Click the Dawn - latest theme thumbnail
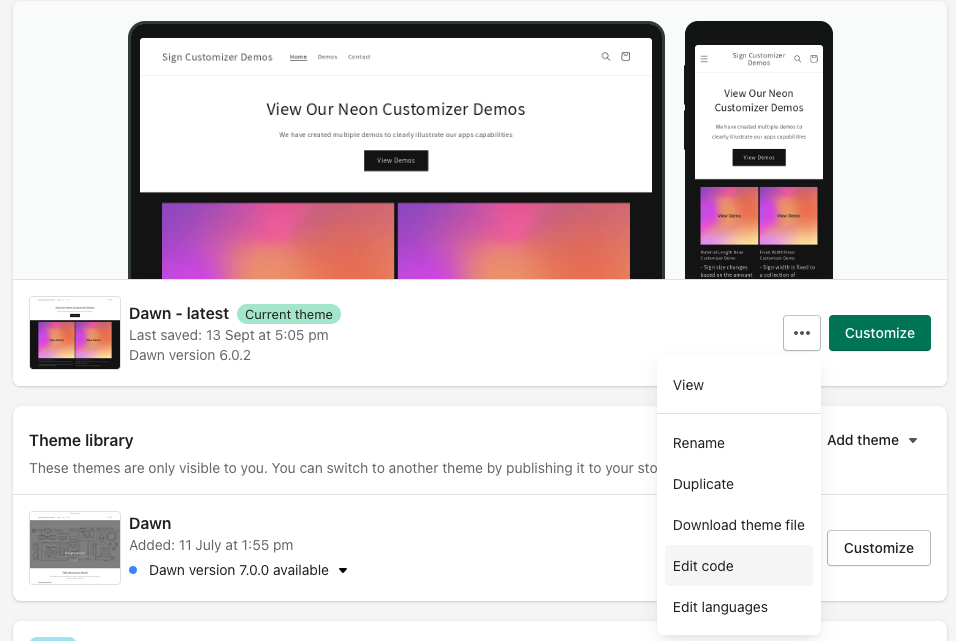This screenshot has width=956, height=641. point(75,333)
